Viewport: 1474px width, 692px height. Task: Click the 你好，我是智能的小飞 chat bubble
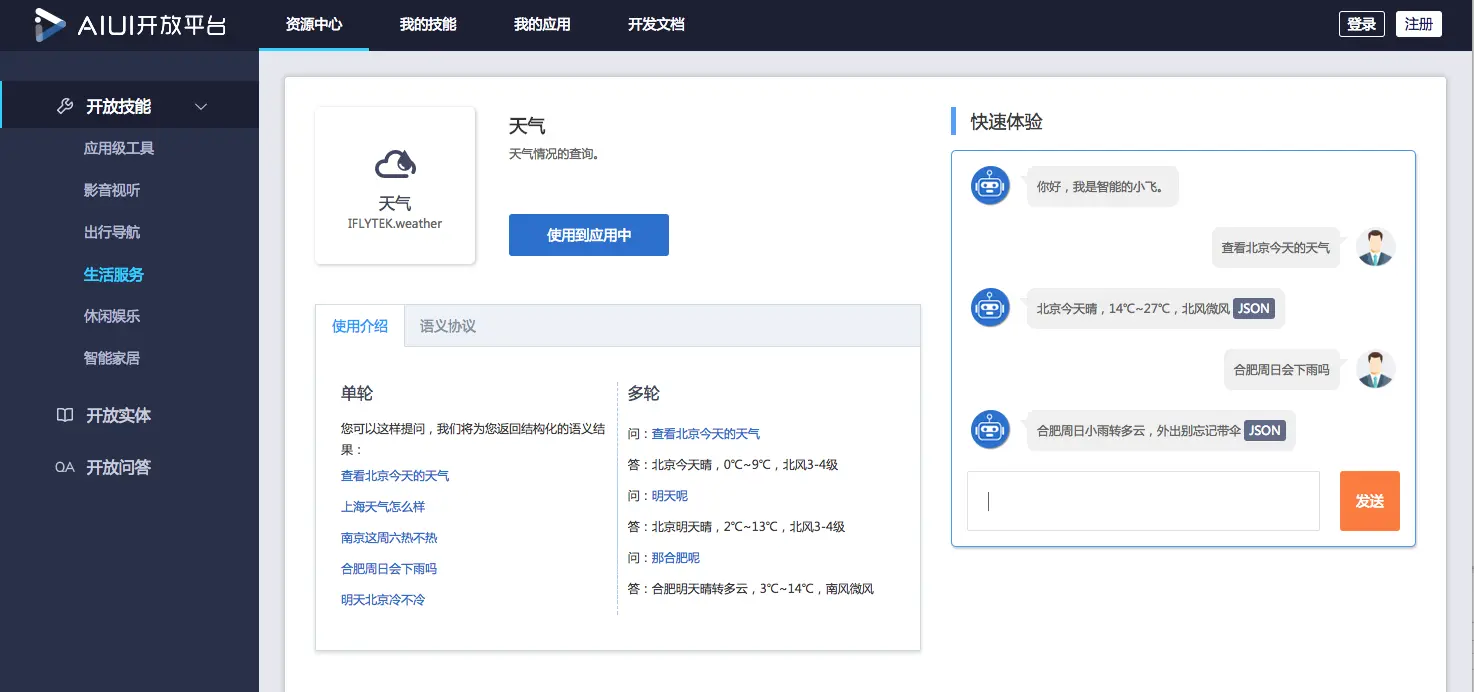pyautogui.click(x=1103, y=186)
